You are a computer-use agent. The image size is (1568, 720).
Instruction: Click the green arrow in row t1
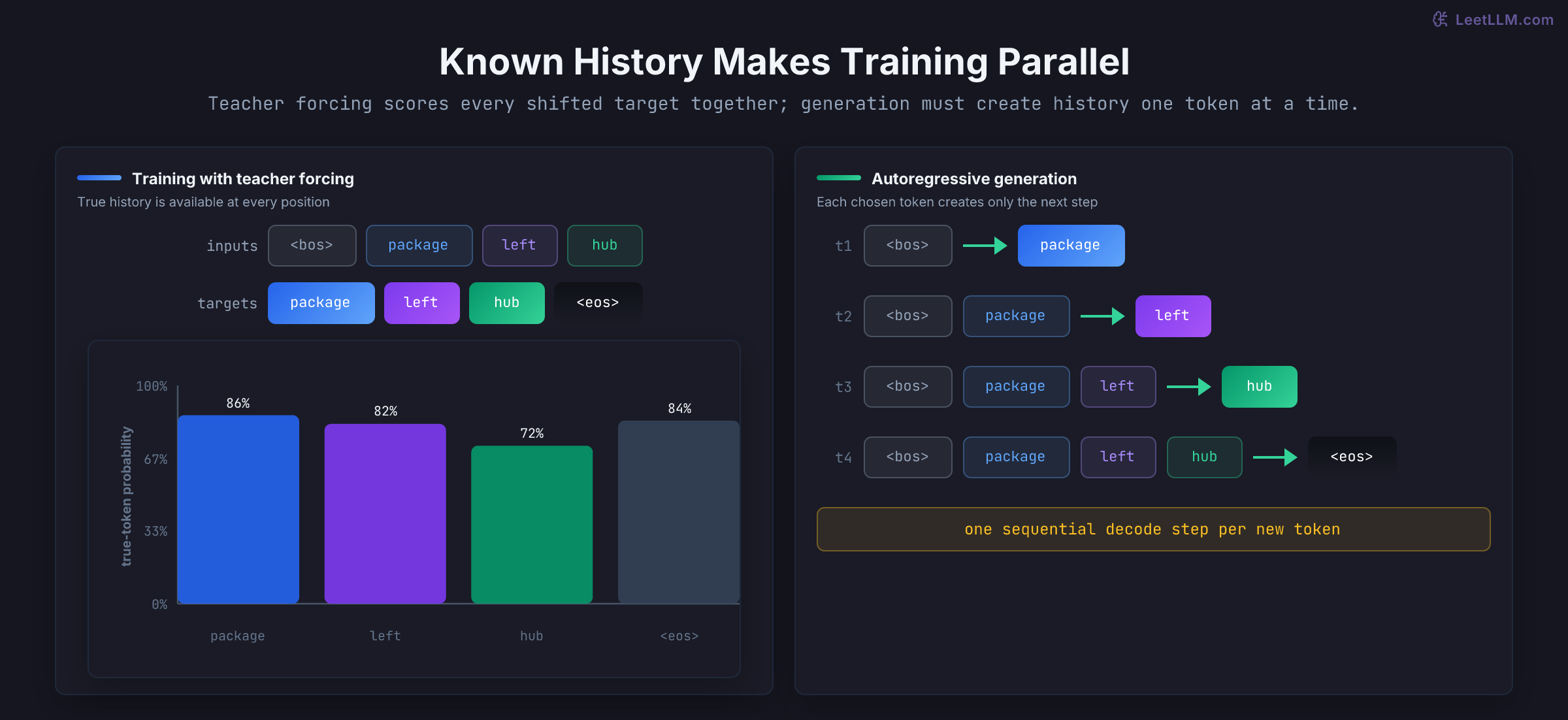[985, 246]
